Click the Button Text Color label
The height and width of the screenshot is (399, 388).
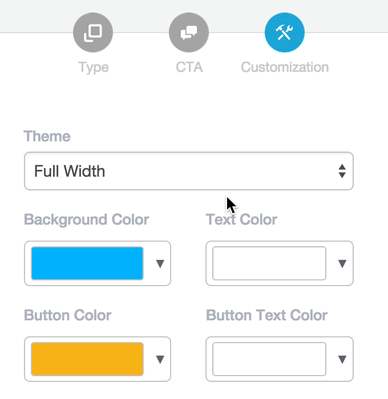pos(267,315)
